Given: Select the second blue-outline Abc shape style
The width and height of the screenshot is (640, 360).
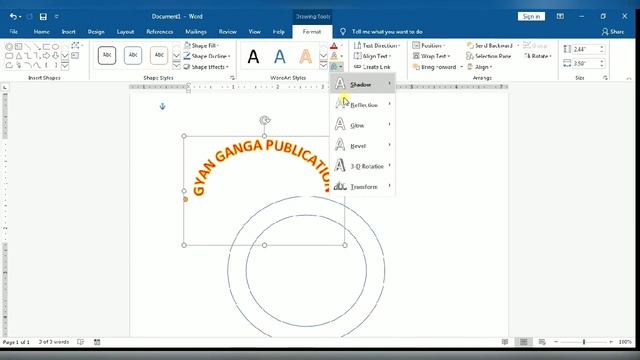Looking at the screenshot, I should click(x=133, y=56).
